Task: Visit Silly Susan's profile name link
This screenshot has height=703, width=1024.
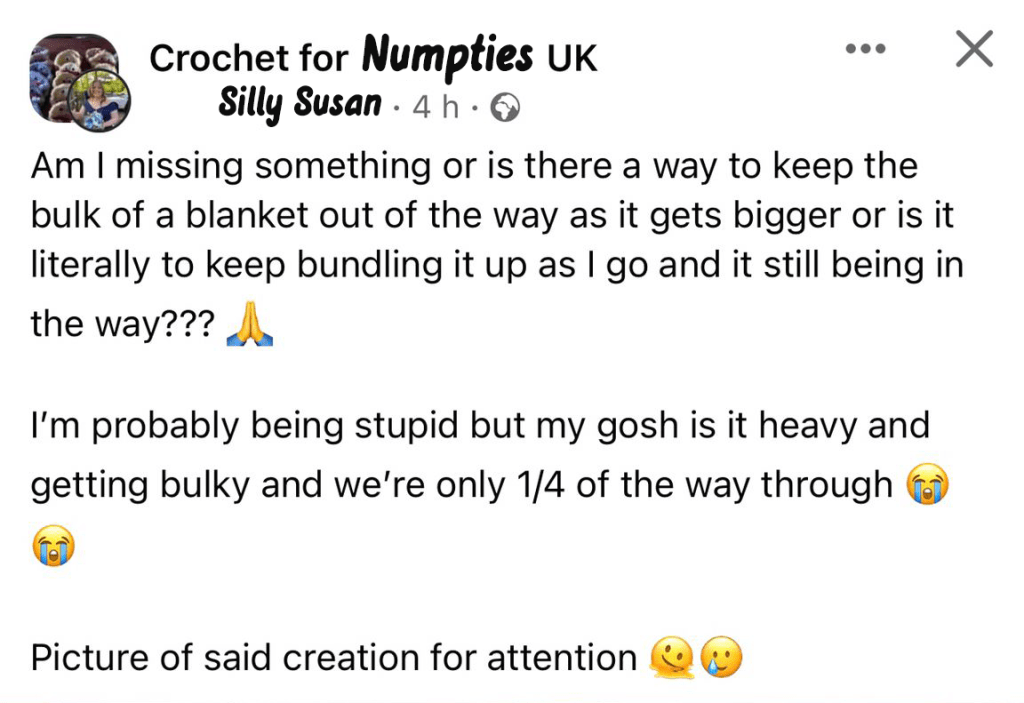Action: click(x=300, y=104)
